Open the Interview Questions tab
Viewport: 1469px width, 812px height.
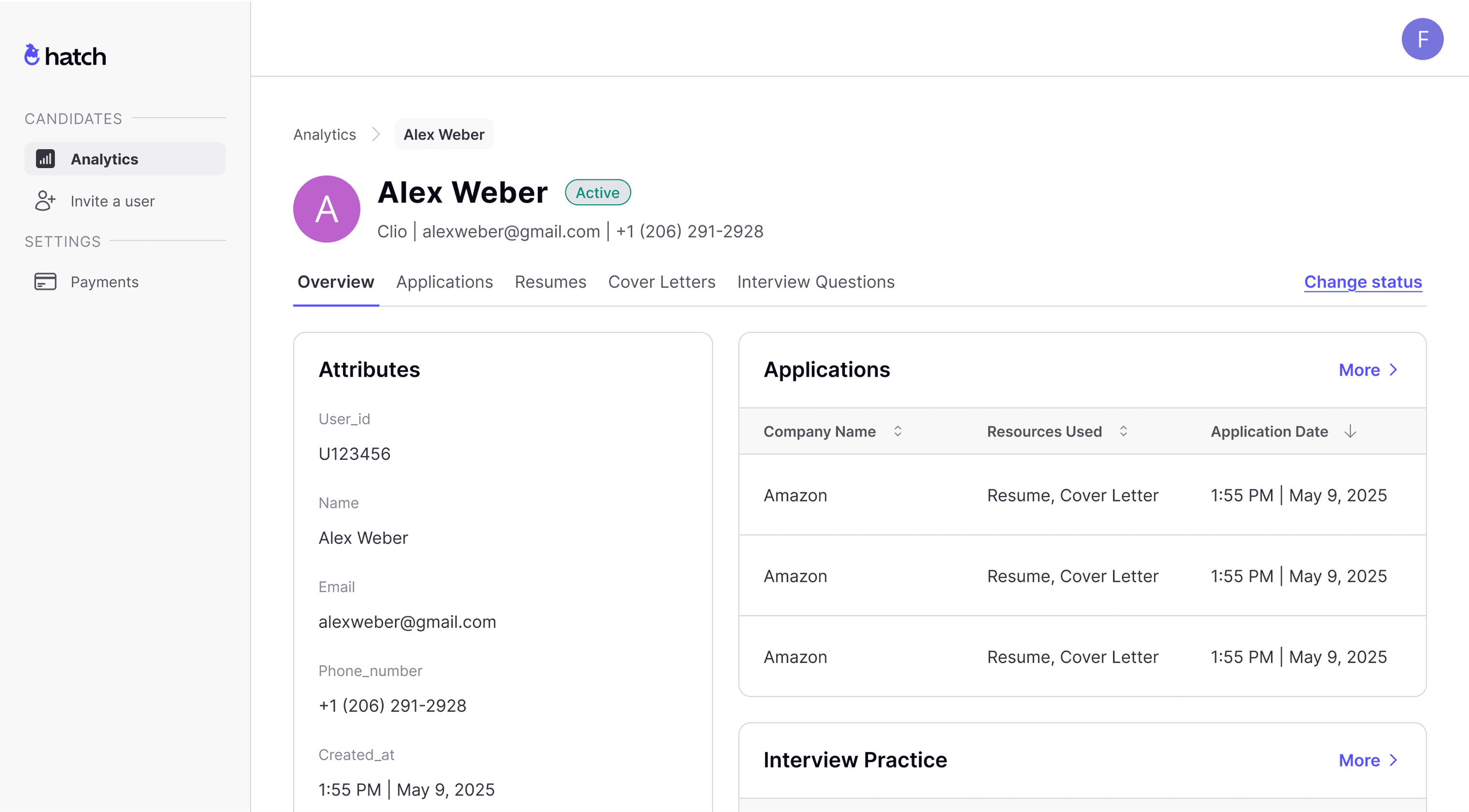tap(816, 282)
